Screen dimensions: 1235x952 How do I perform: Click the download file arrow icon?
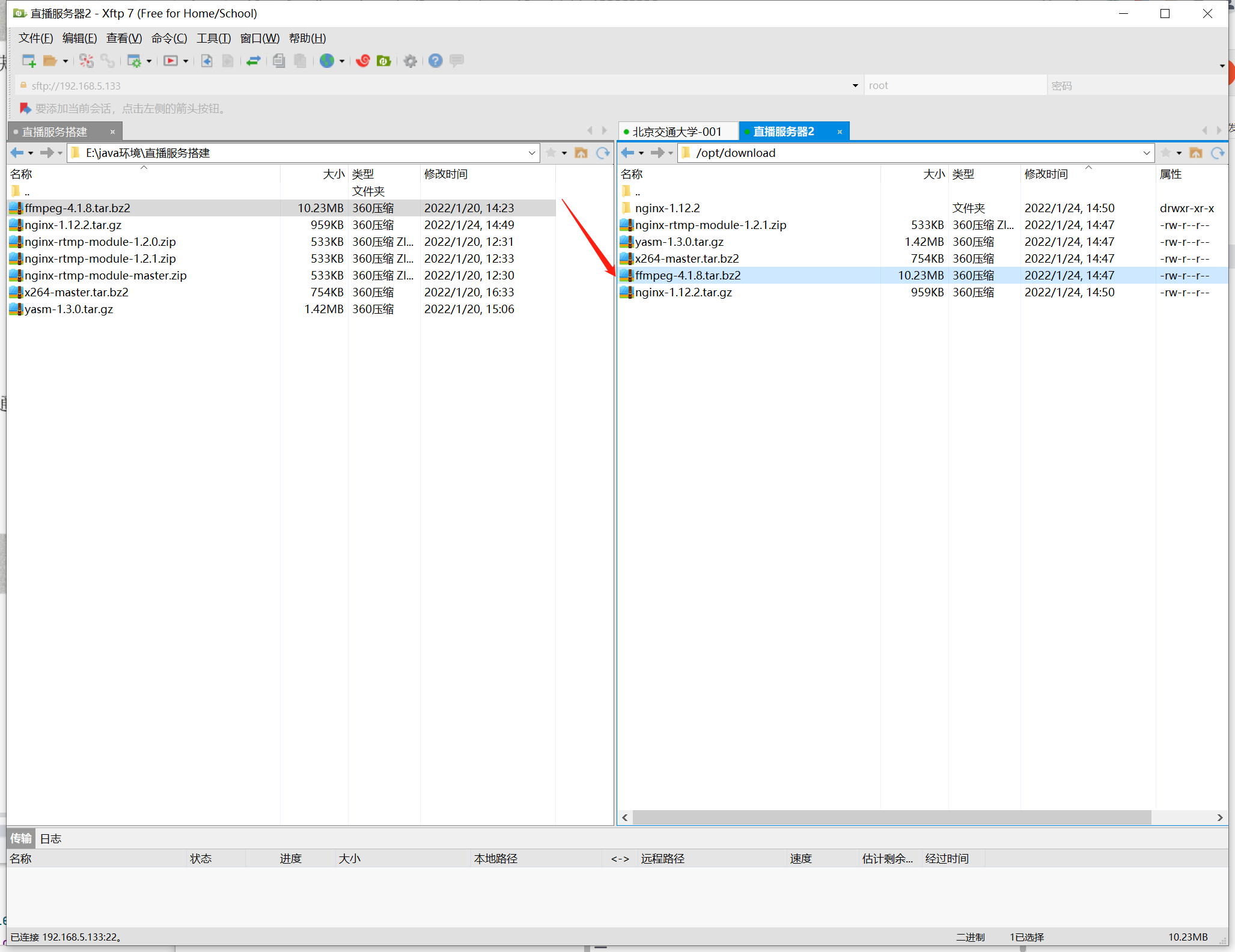point(207,61)
